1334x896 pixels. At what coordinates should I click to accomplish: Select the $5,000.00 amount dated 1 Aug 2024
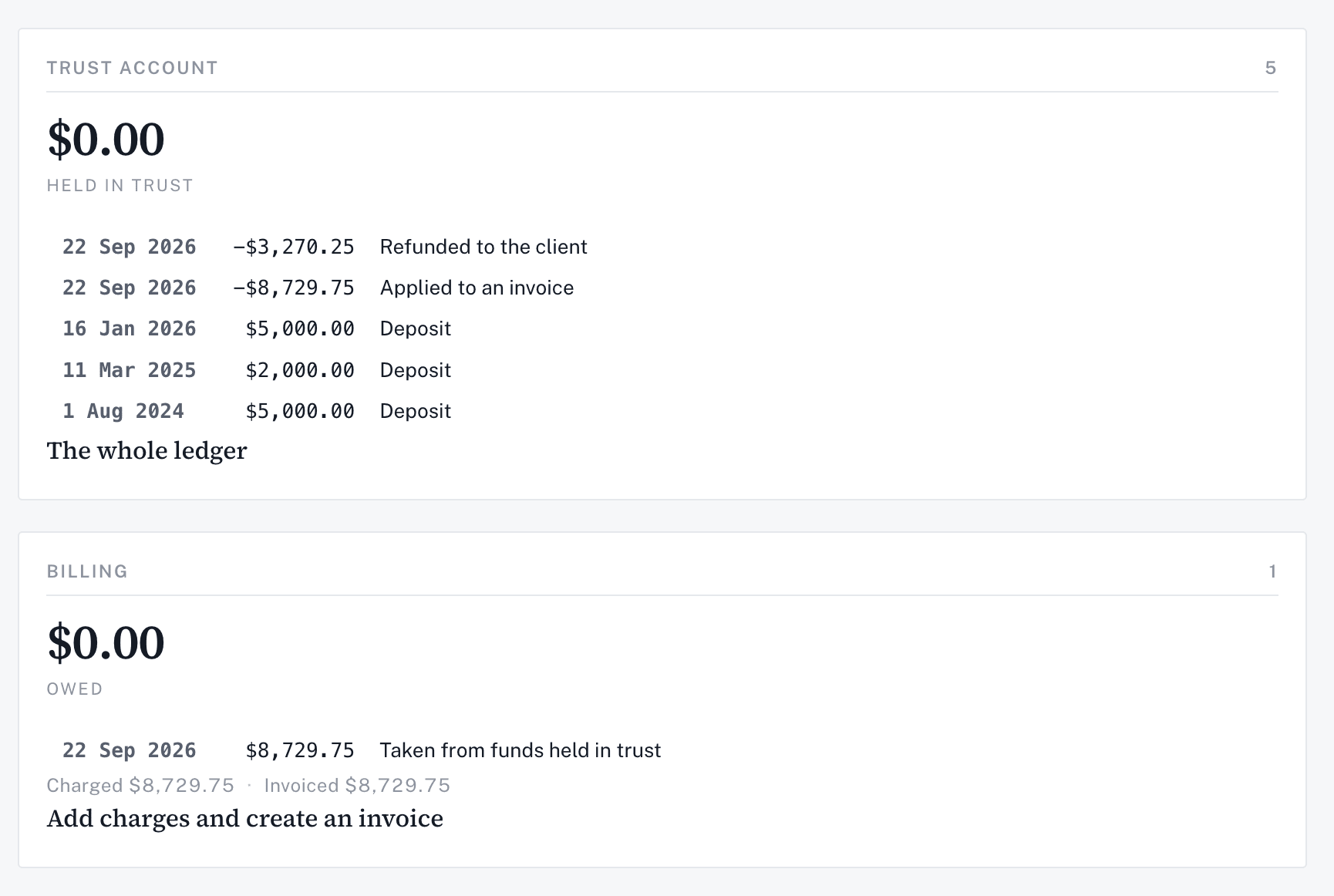click(x=300, y=411)
